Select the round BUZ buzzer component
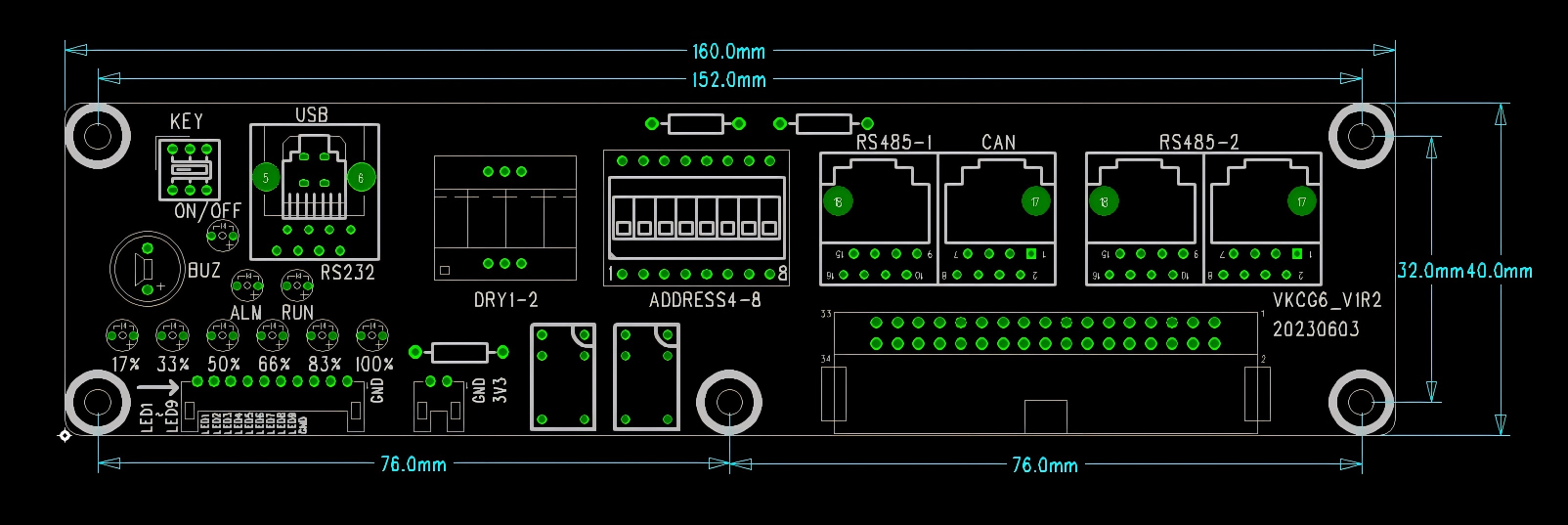Screen dimensions: 1568x525 (x=147, y=268)
